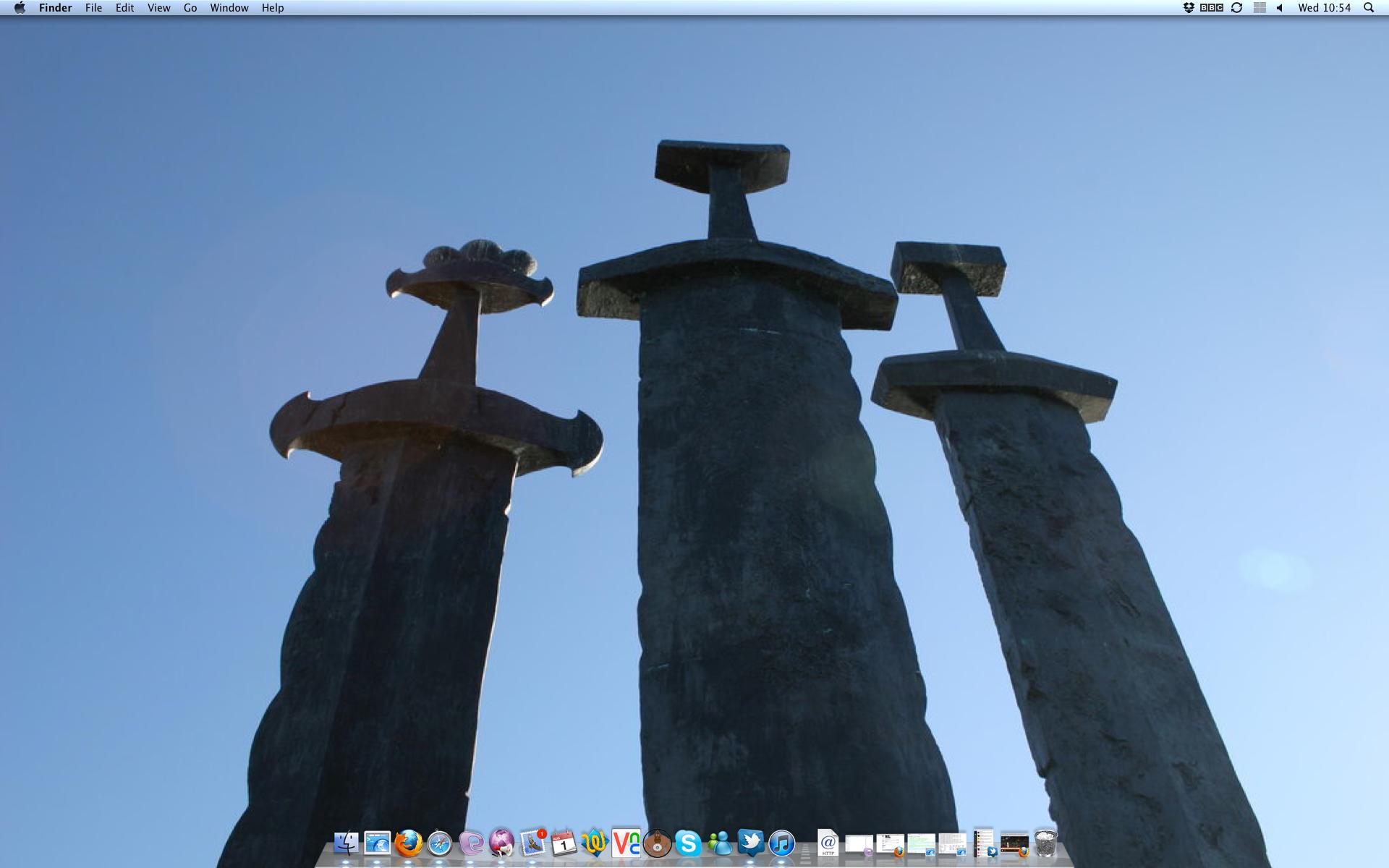The width and height of the screenshot is (1389, 868).
Task: Launch Firefox from the Dock
Action: coord(408,843)
